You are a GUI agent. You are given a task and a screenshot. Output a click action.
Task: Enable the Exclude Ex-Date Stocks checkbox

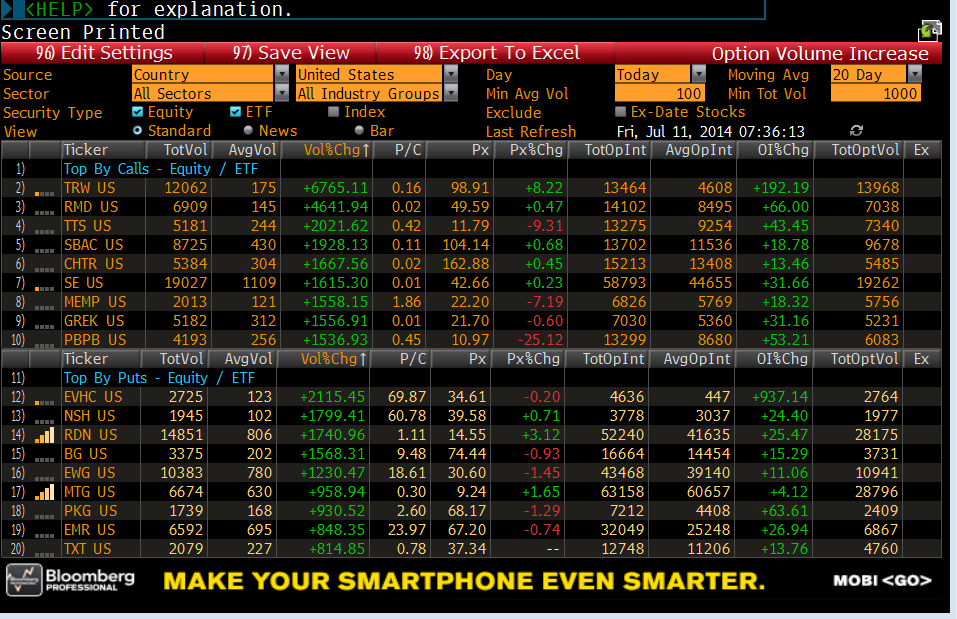point(621,112)
